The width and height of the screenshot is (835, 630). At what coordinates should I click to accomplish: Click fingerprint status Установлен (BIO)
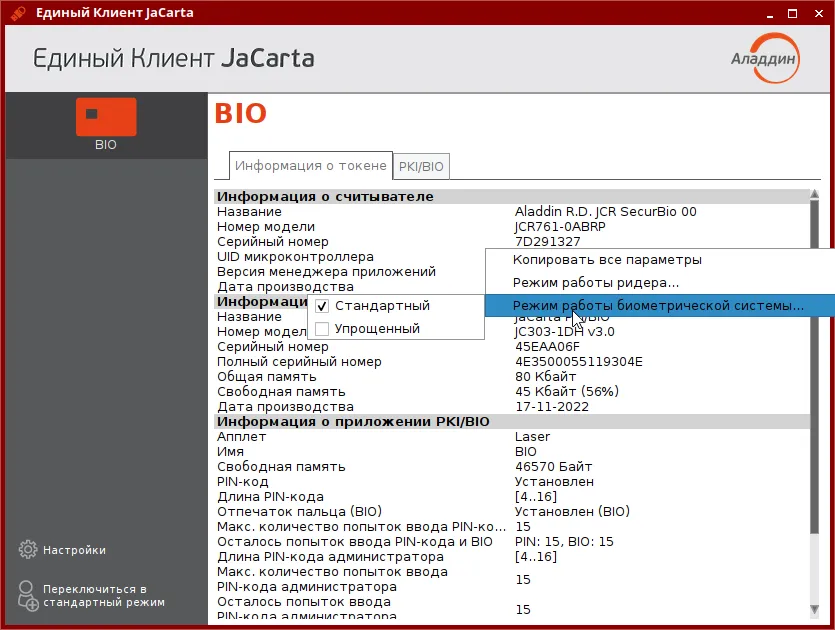(572, 512)
